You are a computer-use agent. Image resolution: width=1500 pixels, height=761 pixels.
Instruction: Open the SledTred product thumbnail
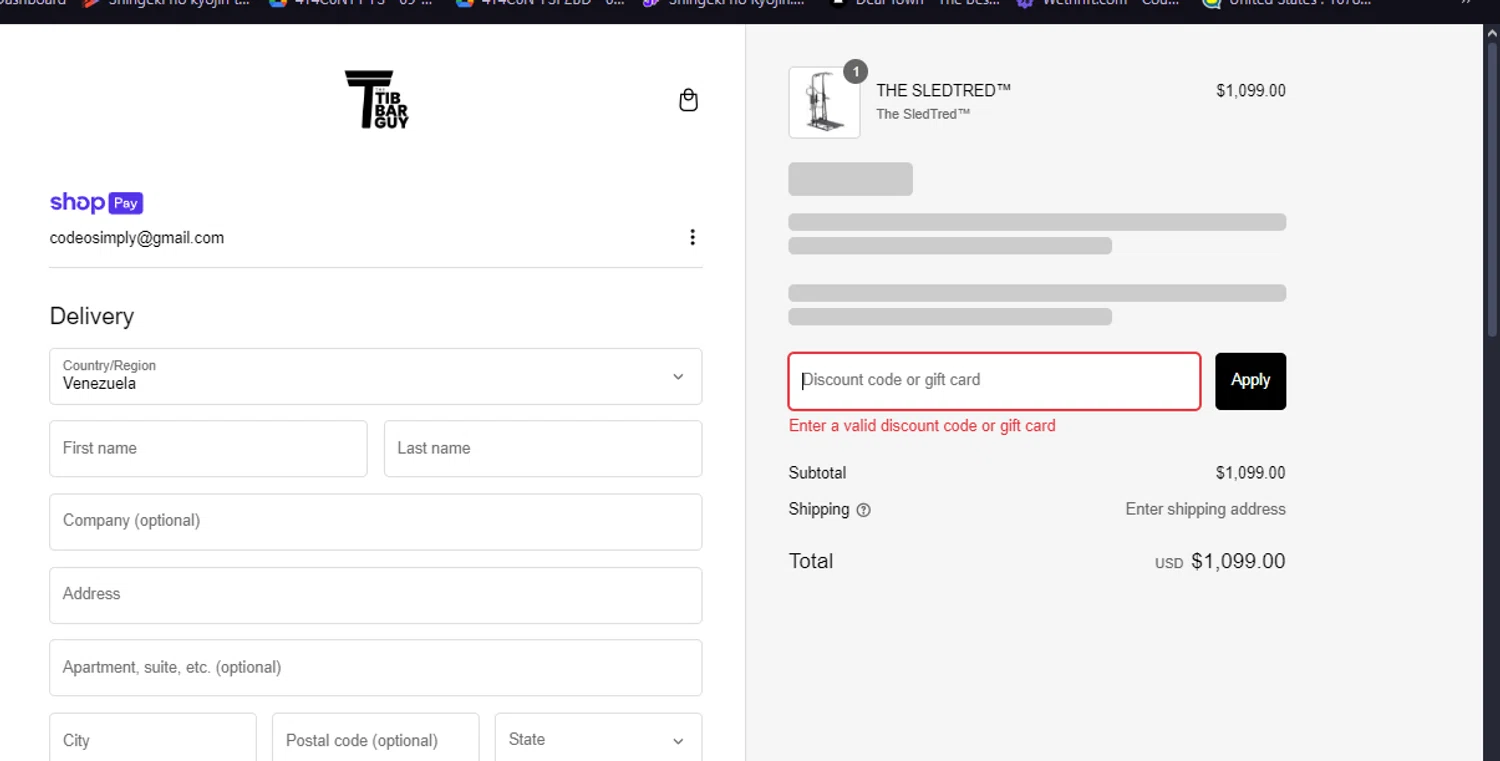[824, 102]
